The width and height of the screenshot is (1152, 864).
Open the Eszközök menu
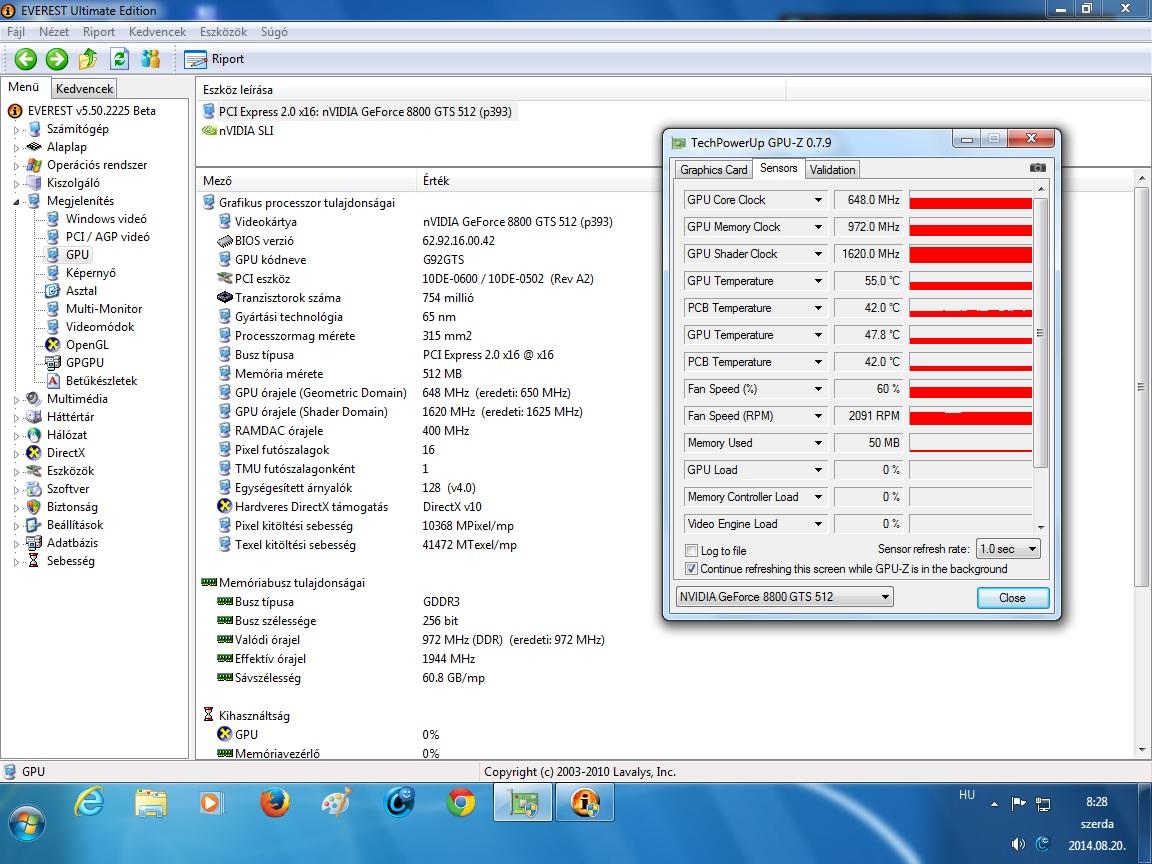coord(223,32)
